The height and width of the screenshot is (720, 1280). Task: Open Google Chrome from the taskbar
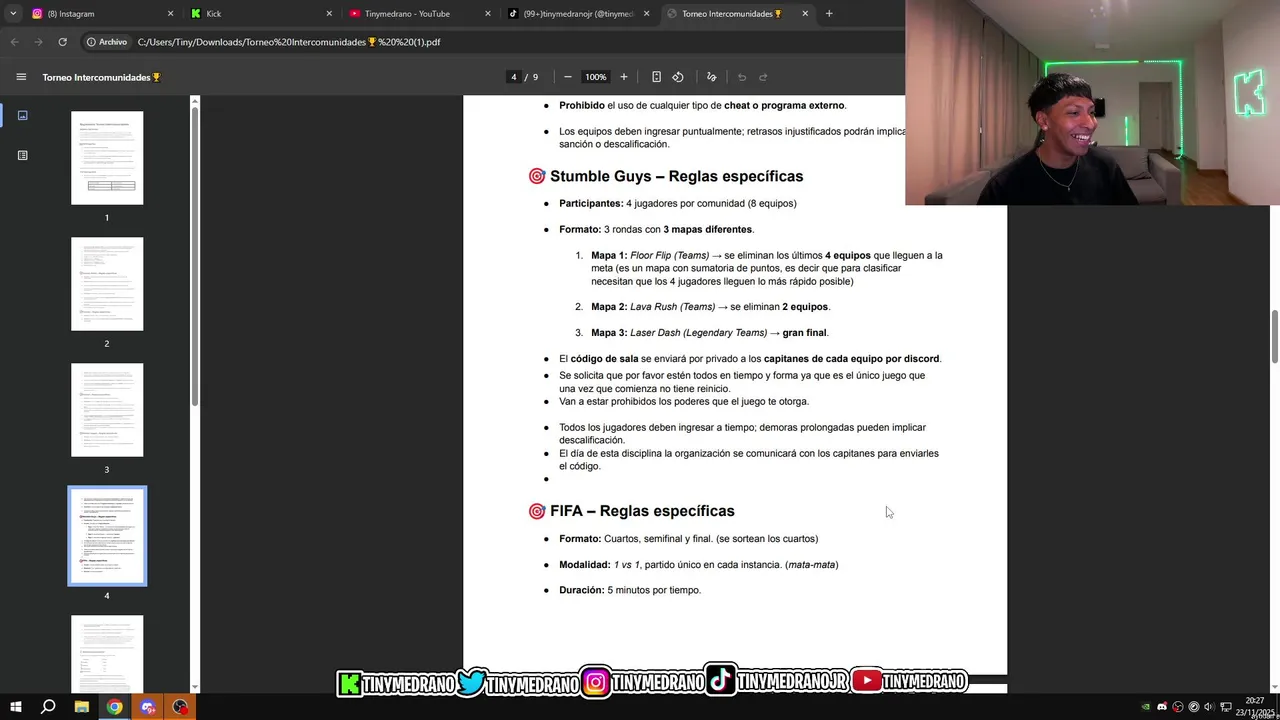[115, 707]
